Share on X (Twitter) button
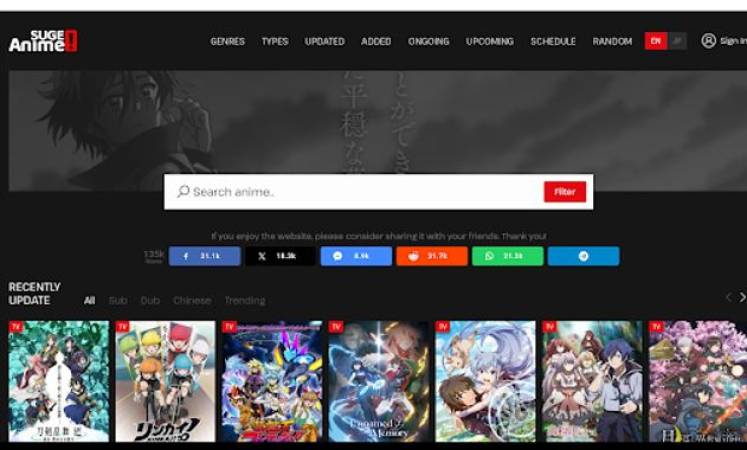The image size is (747, 450). coord(281,256)
